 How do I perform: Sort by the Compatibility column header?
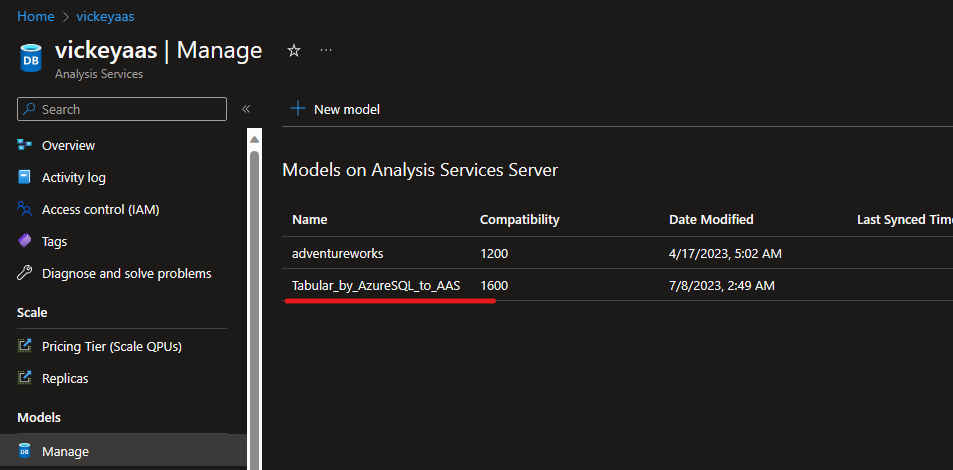[x=520, y=219]
